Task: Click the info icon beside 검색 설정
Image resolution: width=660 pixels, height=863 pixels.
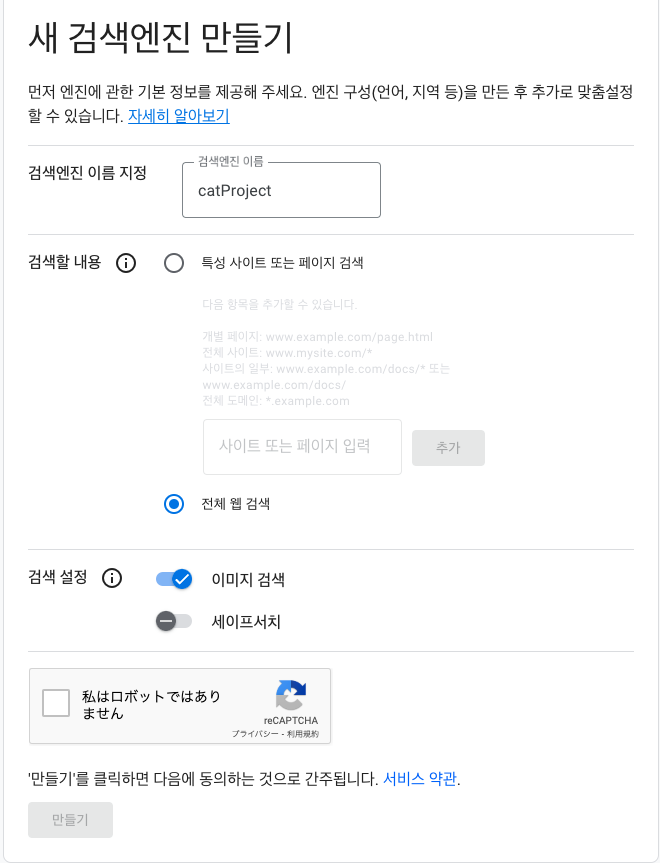Action: pos(112,578)
